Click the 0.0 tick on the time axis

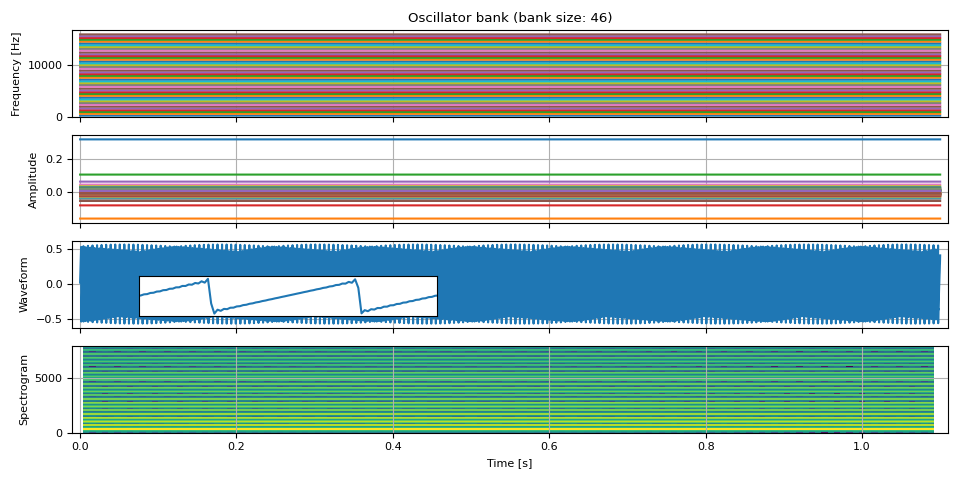80,446
